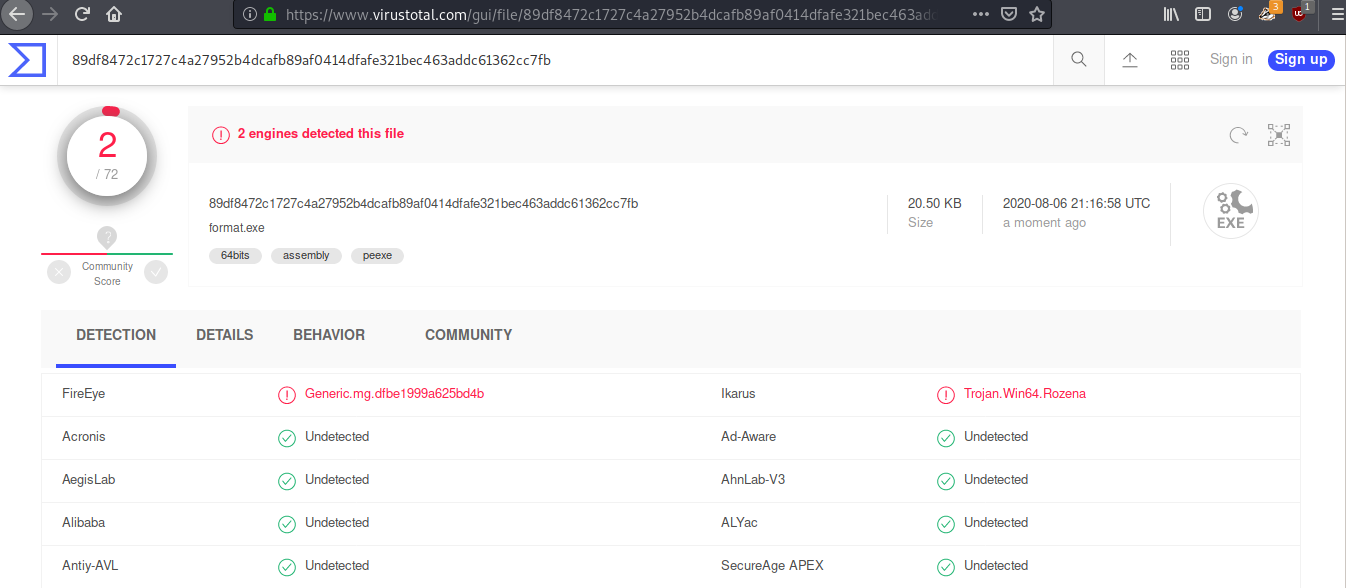Open the apps grid icon
Screen dimensions: 1346x588
tap(1180, 60)
